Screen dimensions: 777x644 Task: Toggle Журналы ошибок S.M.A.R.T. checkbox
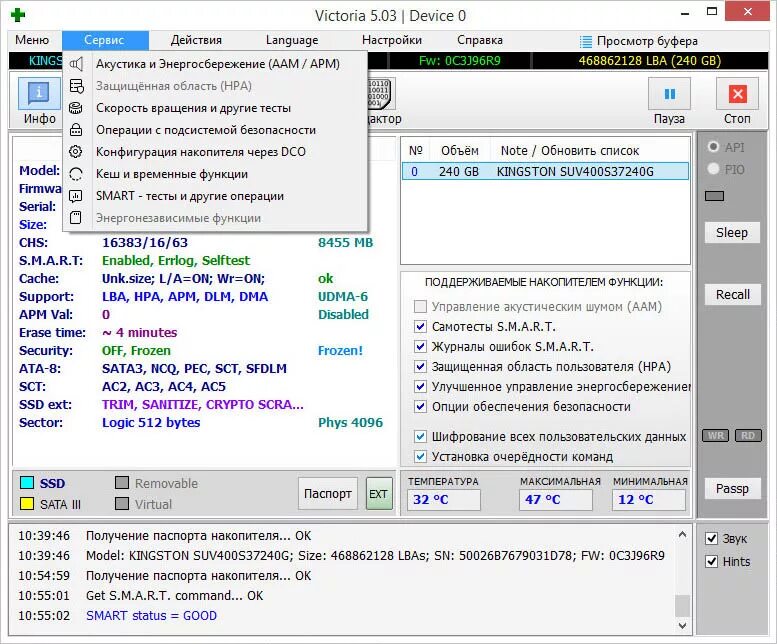coord(420,346)
